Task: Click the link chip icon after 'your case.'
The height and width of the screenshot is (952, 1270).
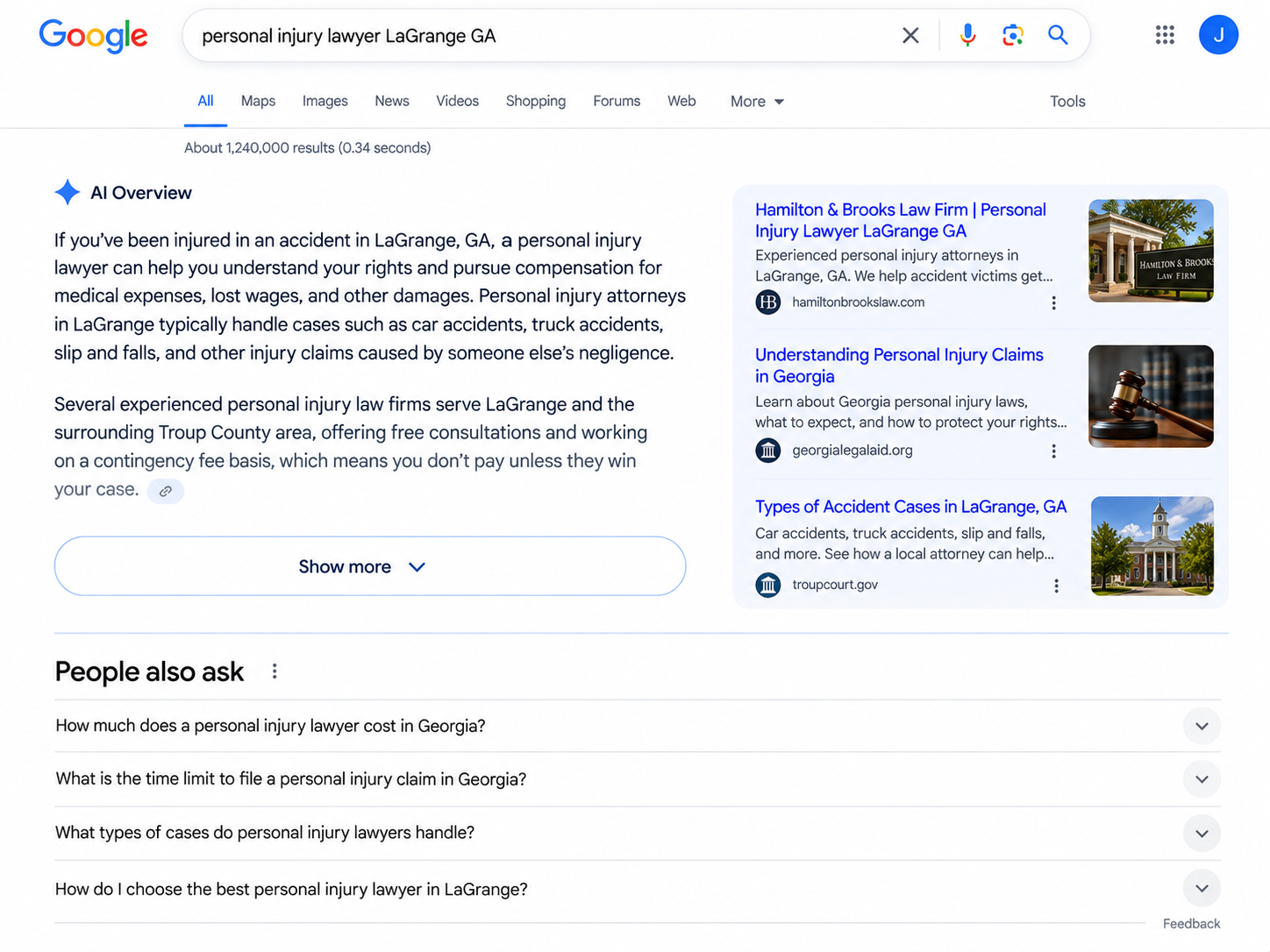Action: (165, 491)
